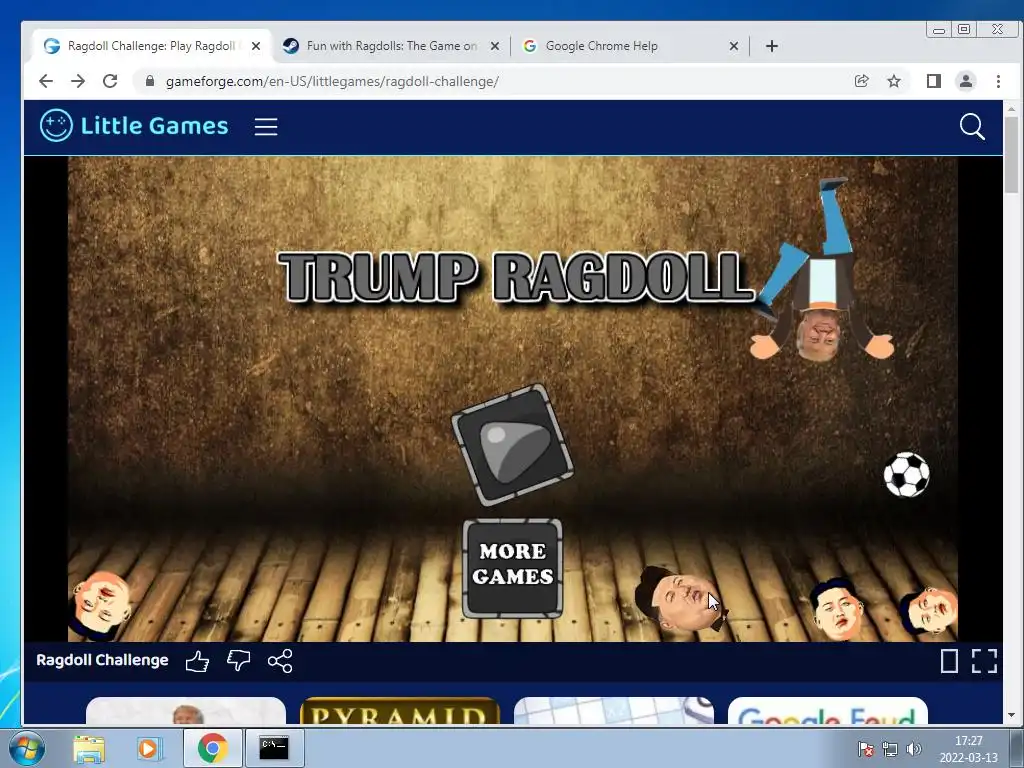Click the Little Games smiley logo

56,125
